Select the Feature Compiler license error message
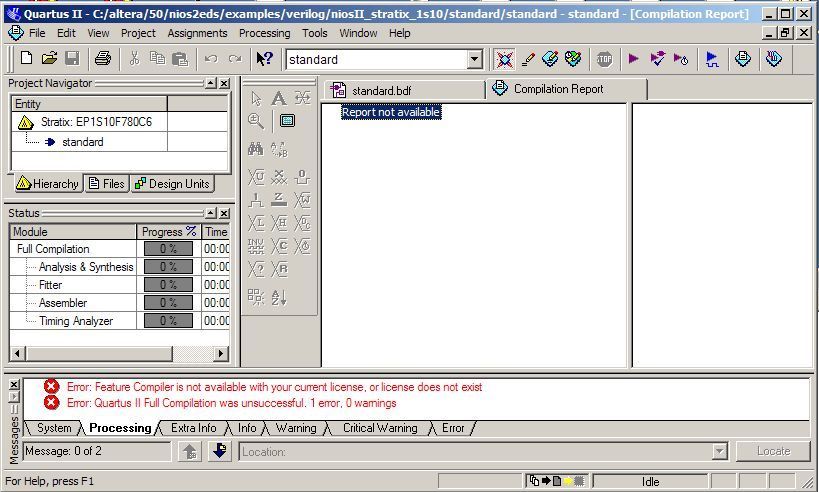The width and height of the screenshot is (819, 492). click(274, 387)
